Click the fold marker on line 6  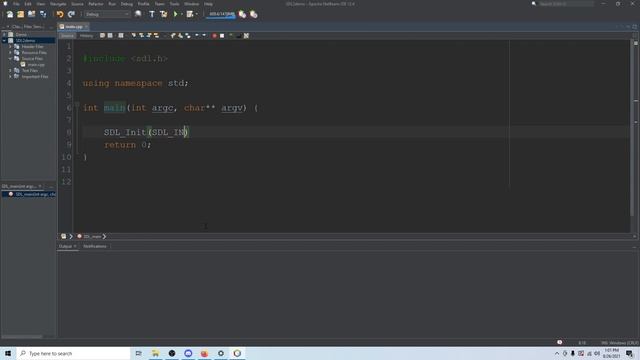point(77,104)
